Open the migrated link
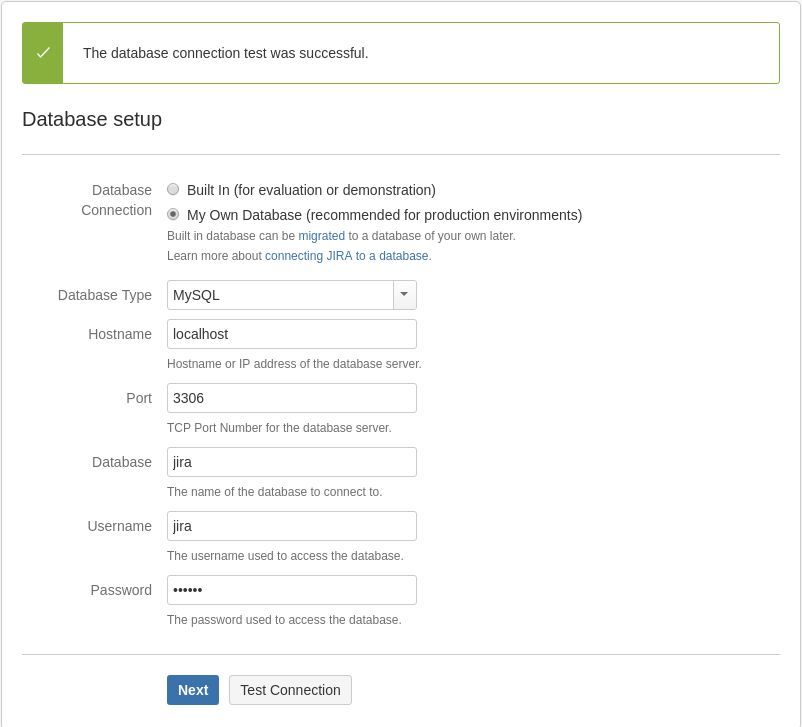Viewport: 802px width, 727px height. point(319,236)
